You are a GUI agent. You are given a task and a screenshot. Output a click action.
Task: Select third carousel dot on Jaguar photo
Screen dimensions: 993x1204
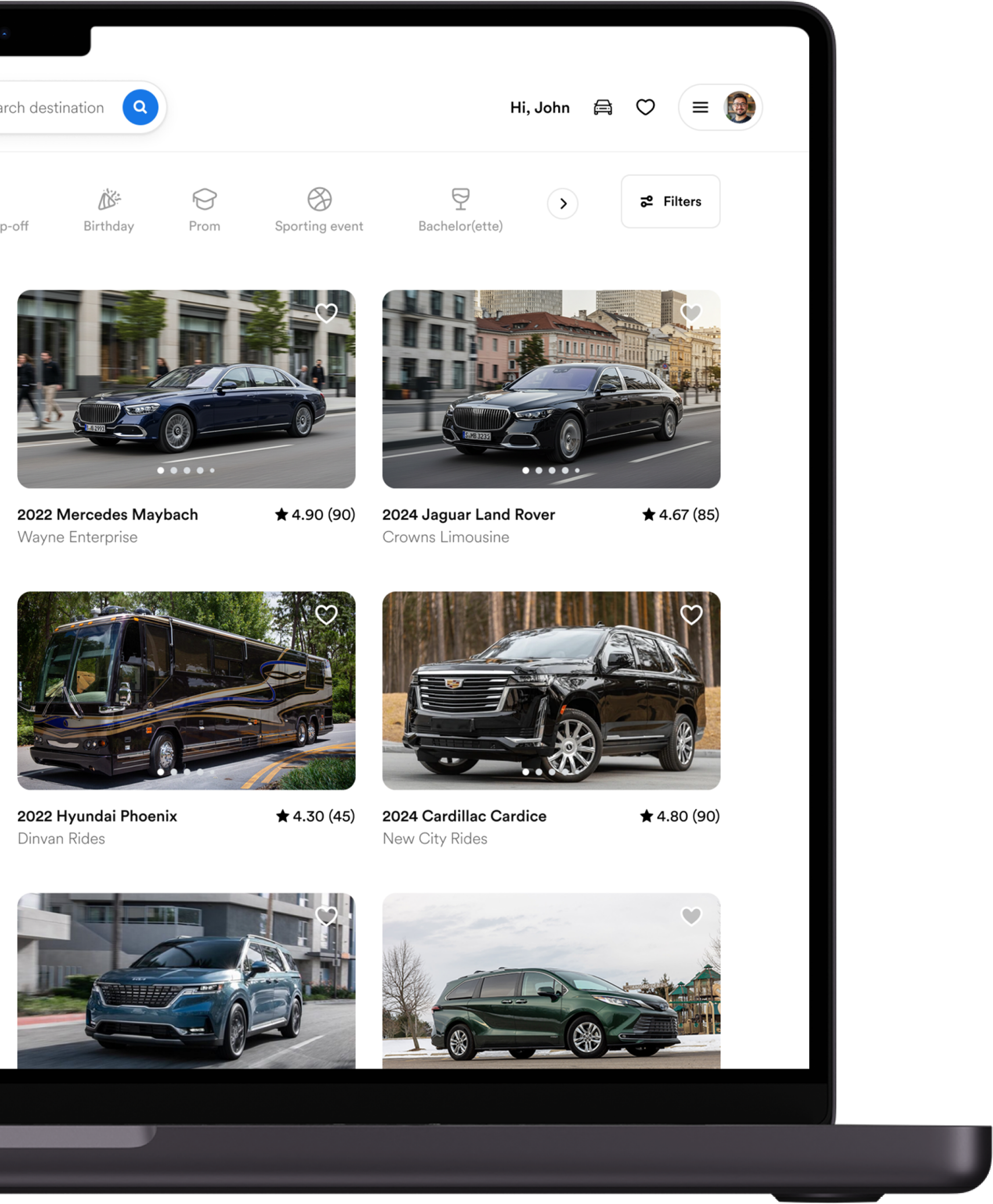pyautogui.click(x=552, y=470)
